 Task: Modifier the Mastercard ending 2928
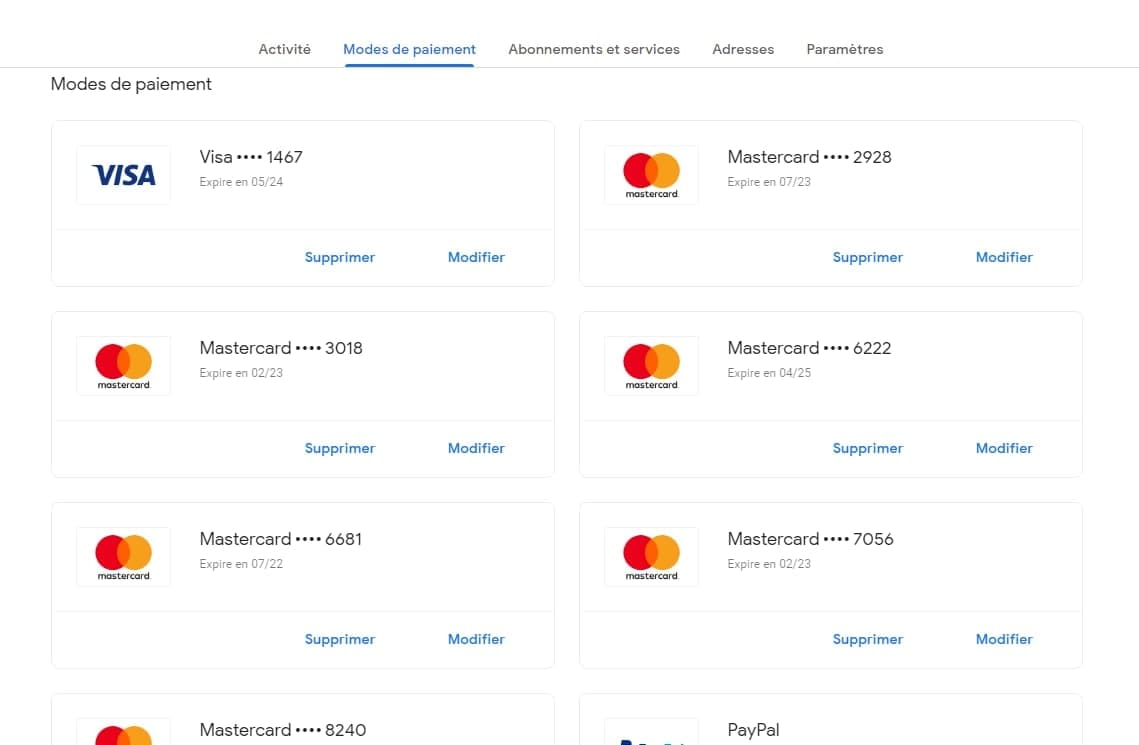(x=1004, y=257)
